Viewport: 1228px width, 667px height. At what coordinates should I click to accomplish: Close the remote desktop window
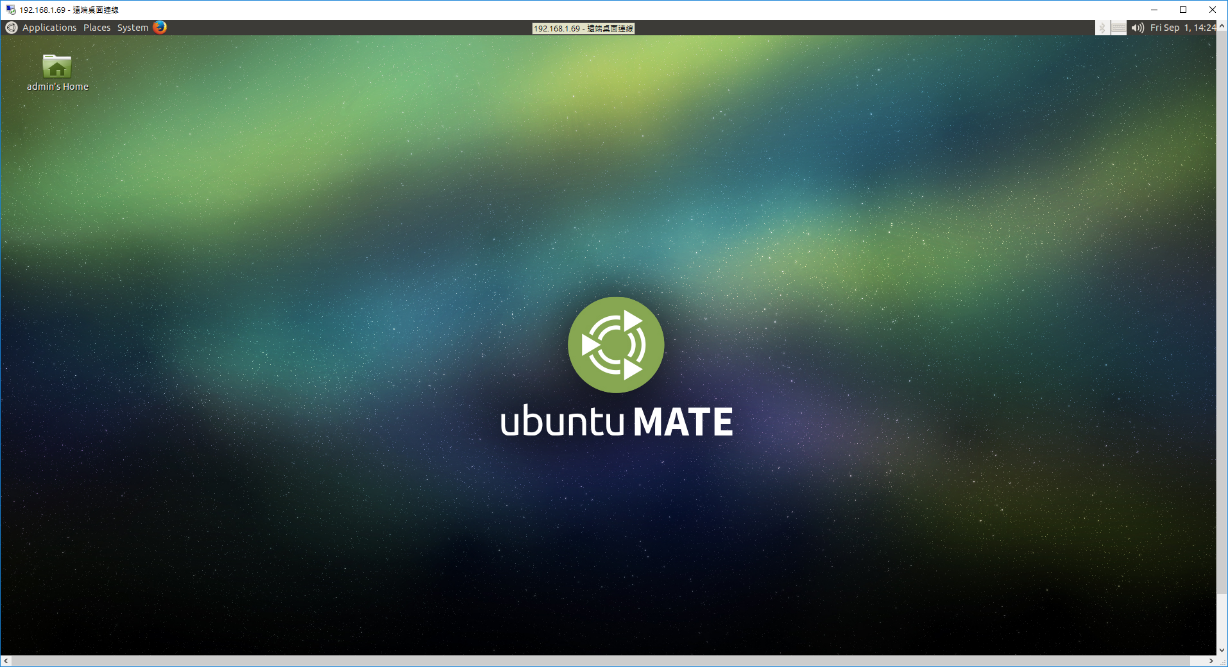(1211, 9)
